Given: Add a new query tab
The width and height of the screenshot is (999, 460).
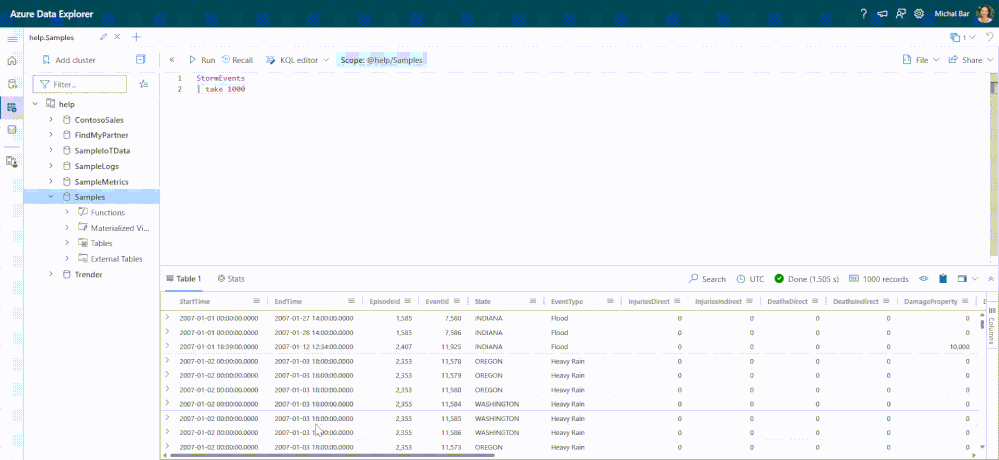Looking at the screenshot, I should pyautogui.click(x=136, y=37).
